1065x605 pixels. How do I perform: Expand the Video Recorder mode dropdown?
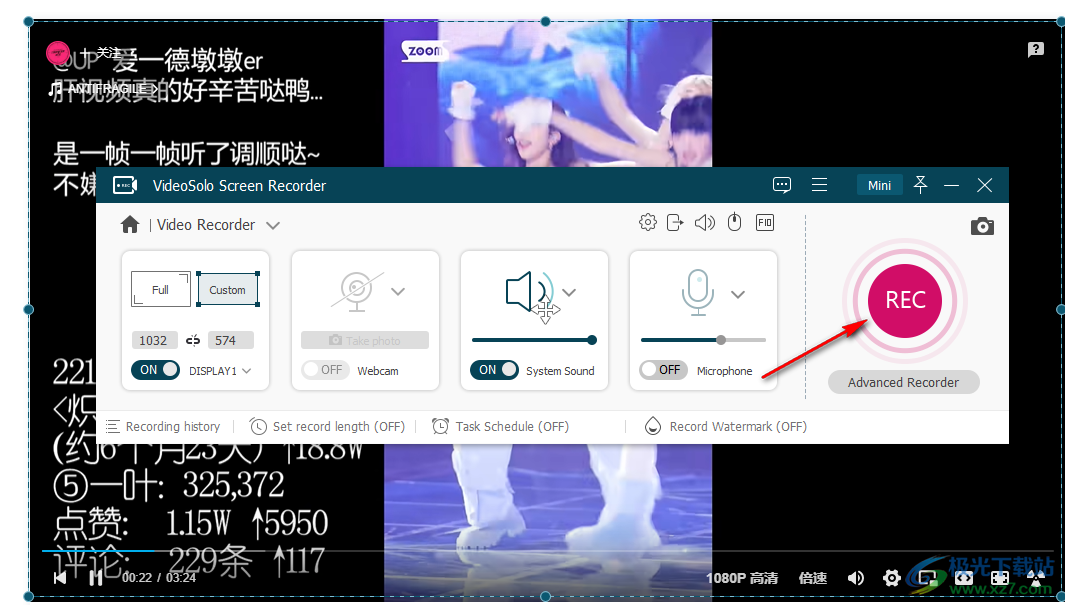(272, 225)
